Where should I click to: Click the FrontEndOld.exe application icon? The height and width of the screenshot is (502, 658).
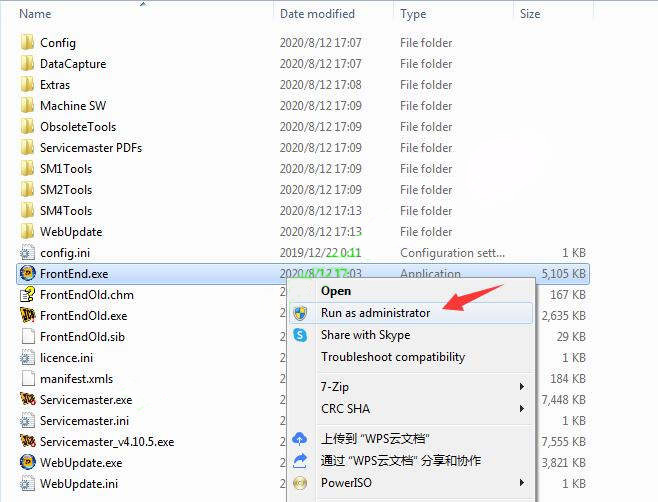click(27, 315)
